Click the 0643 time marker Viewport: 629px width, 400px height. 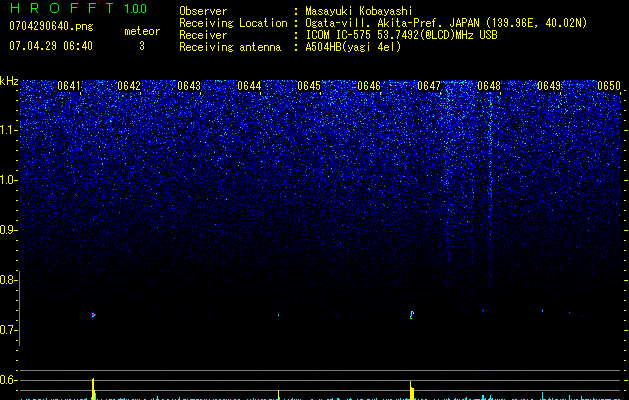pos(189,86)
